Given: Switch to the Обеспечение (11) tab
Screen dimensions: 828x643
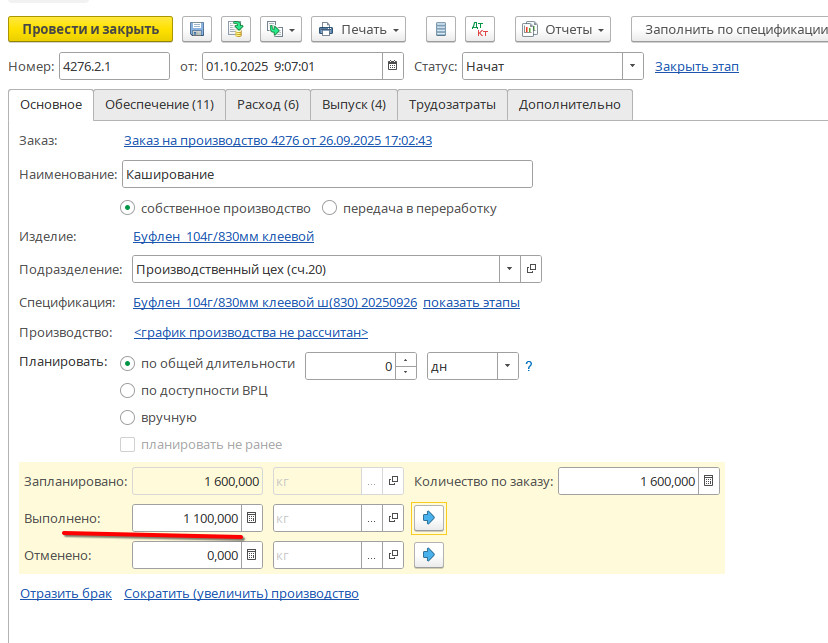Looking at the screenshot, I should [159, 105].
